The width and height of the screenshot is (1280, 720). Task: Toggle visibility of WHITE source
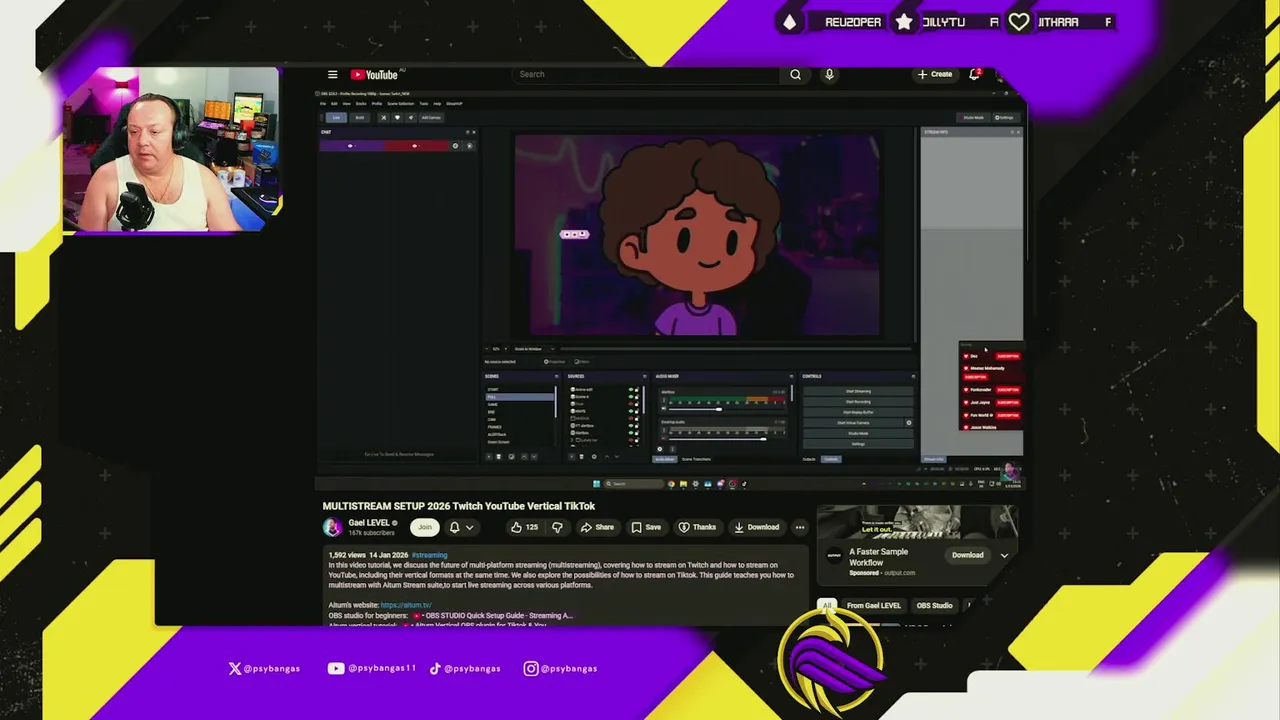tap(631, 411)
